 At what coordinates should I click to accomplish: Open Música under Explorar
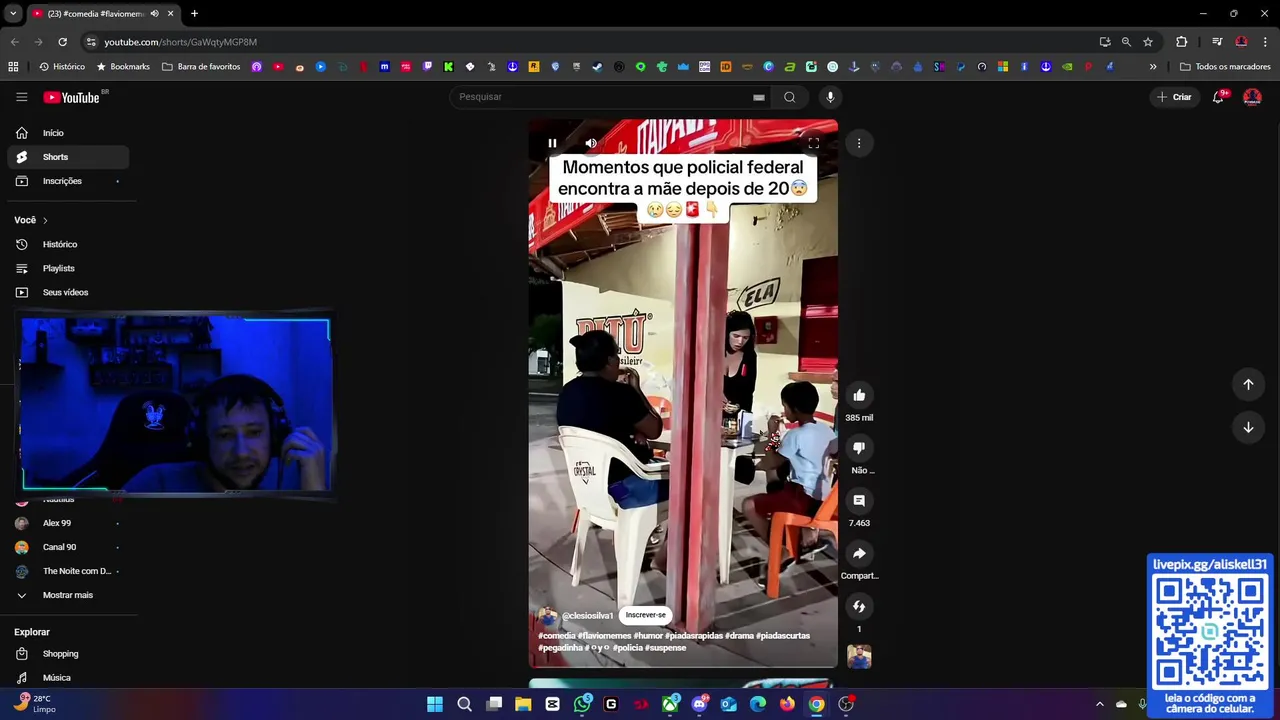[x=68, y=678]
